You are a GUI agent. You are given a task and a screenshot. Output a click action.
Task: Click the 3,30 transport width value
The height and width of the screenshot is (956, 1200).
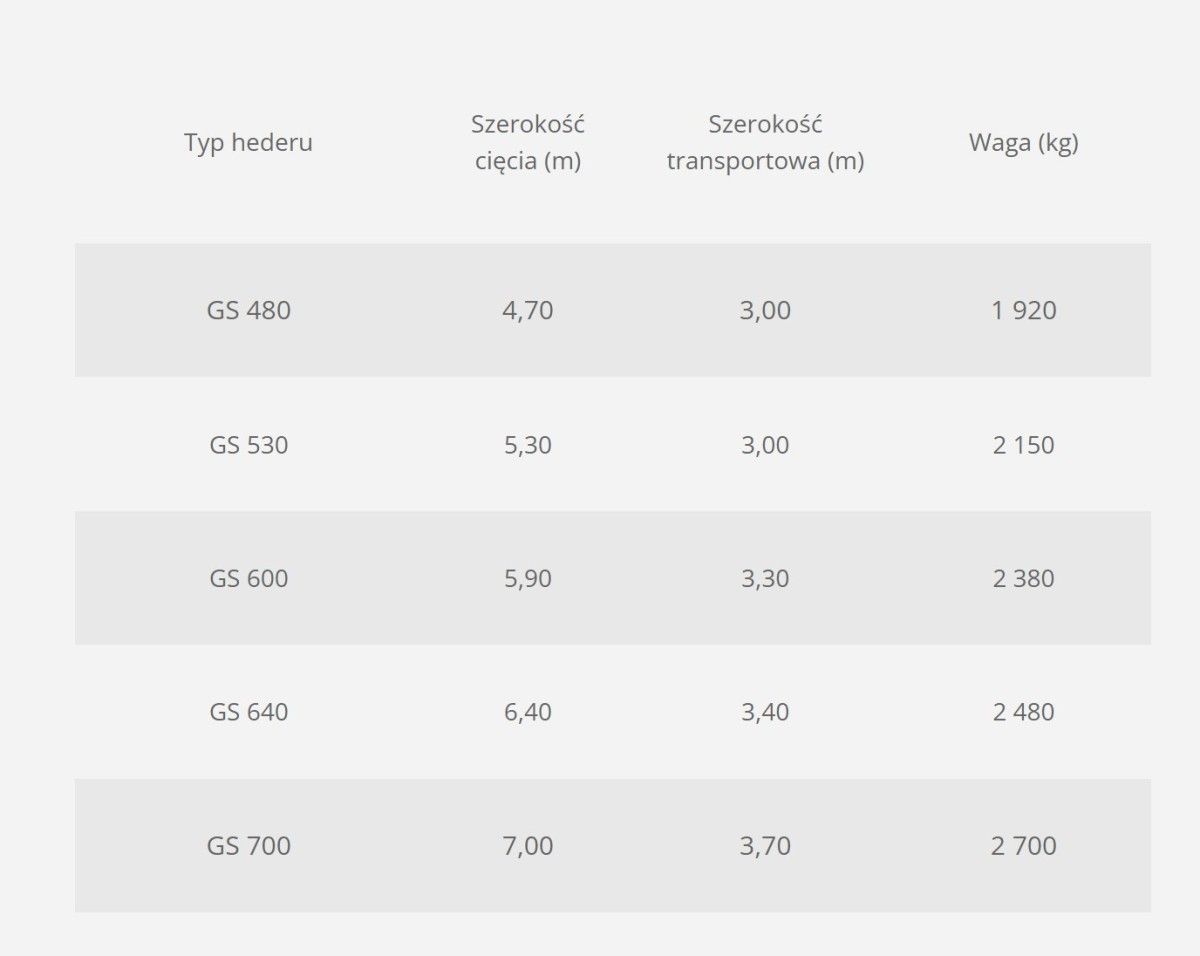765,579
